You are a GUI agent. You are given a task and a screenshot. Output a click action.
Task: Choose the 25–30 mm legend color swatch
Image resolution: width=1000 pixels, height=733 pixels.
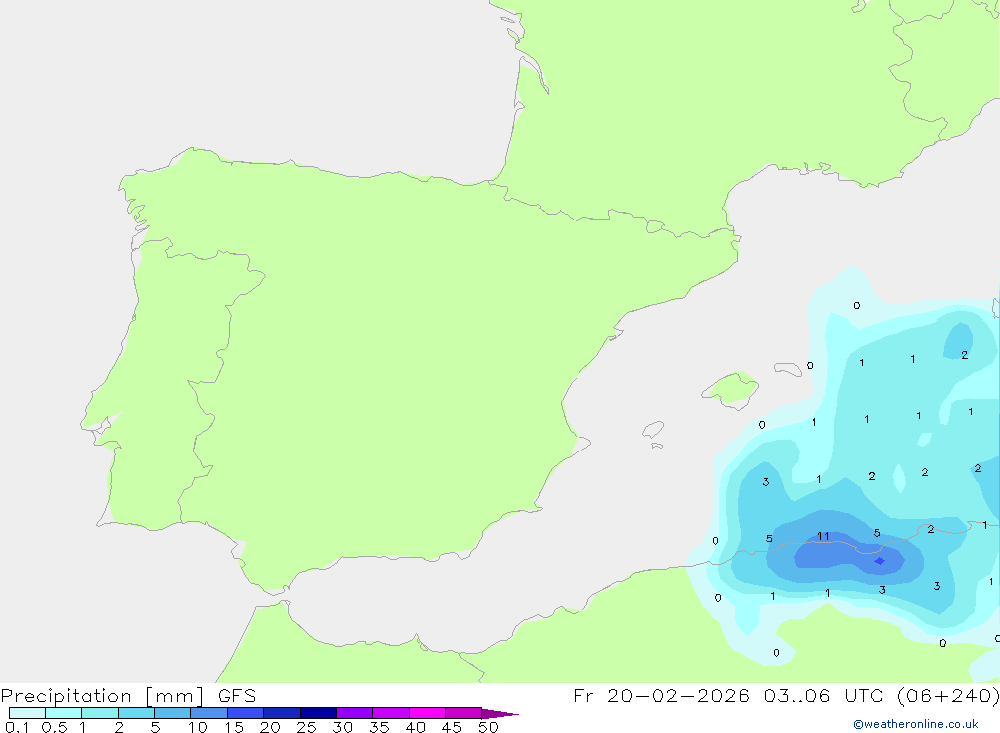point(318,713)
